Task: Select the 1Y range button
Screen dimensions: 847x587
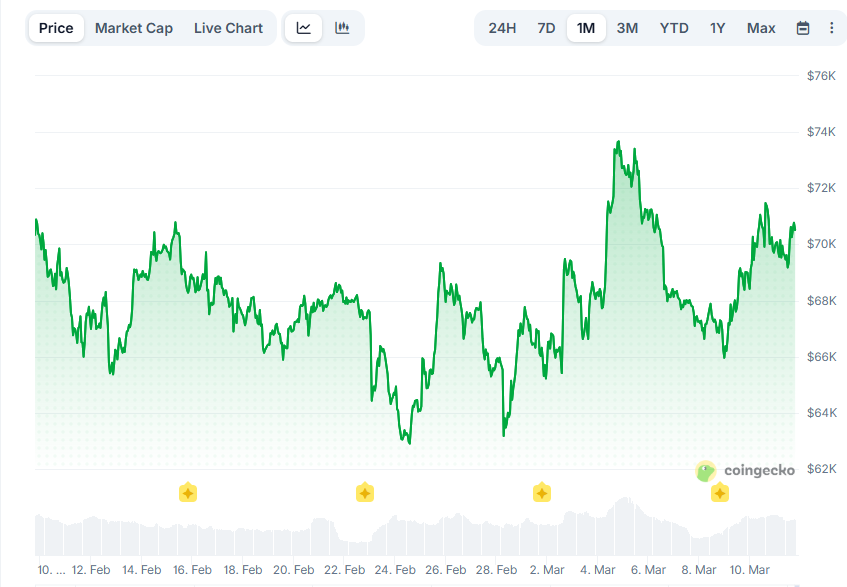Action: [x=717, y=28]
